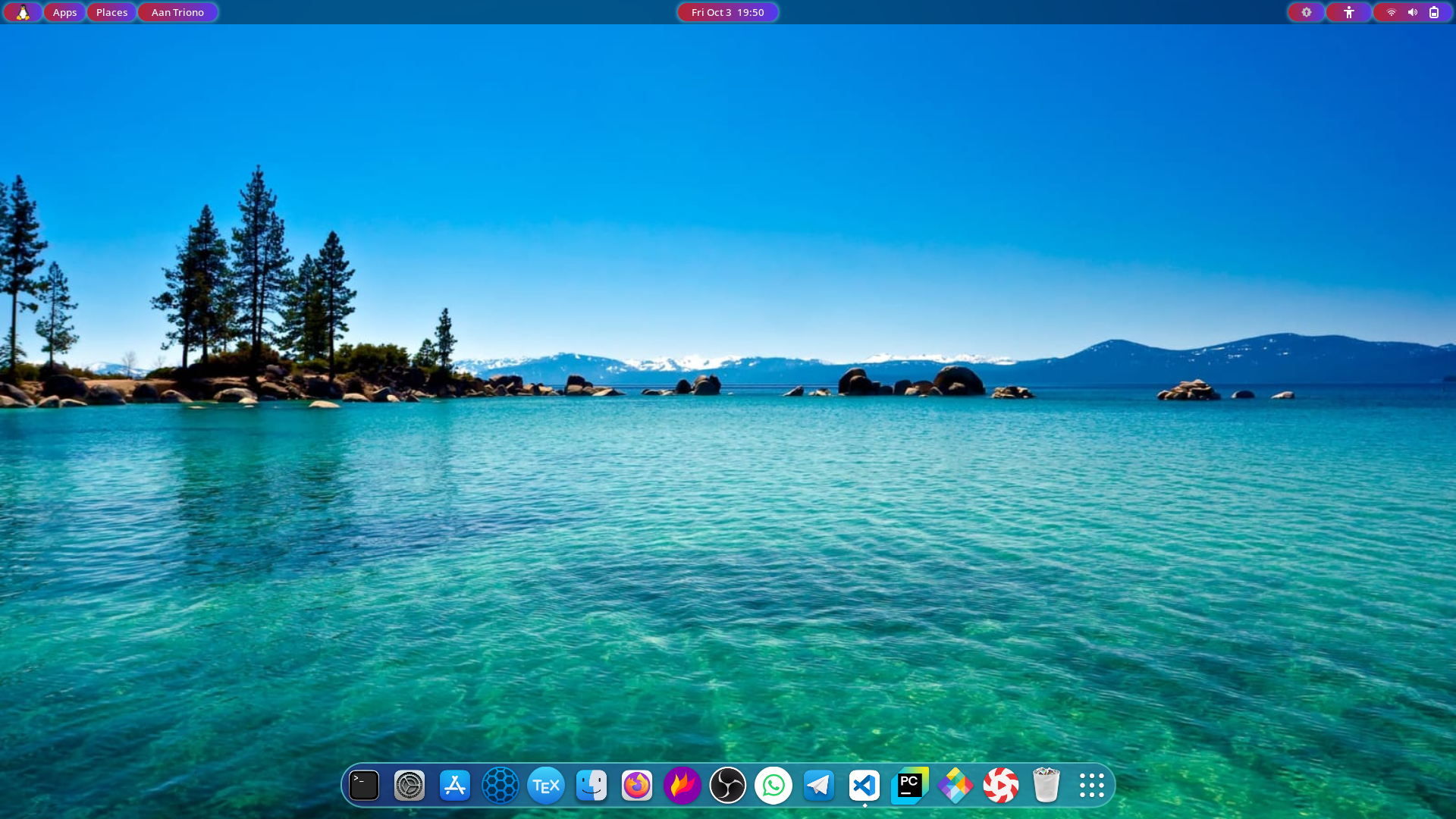Open WhatsApp from the dock
The image size is (1456, 819).
pyautogui.click(x=773, y=785)
